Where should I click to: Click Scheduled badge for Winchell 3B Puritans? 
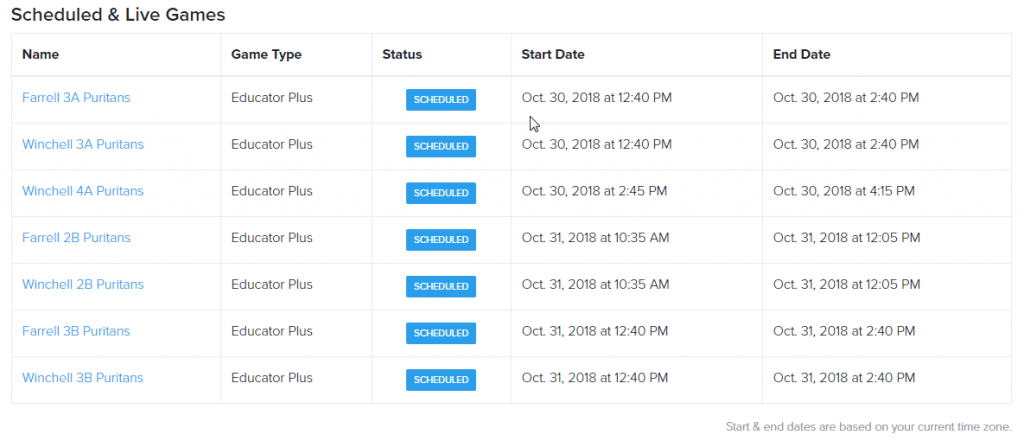(x=441, y=380)
